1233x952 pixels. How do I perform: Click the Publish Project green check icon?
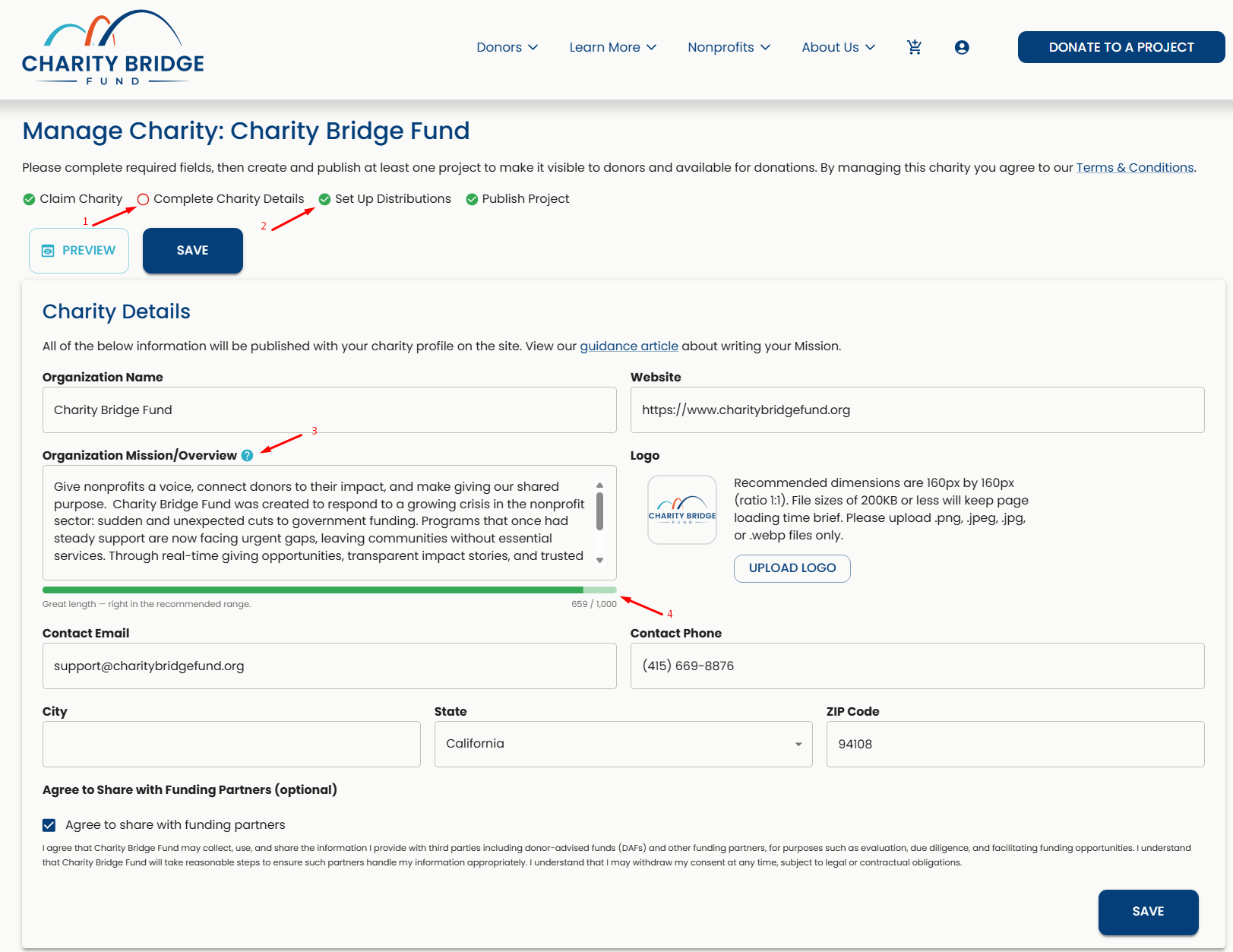point(472,199)
